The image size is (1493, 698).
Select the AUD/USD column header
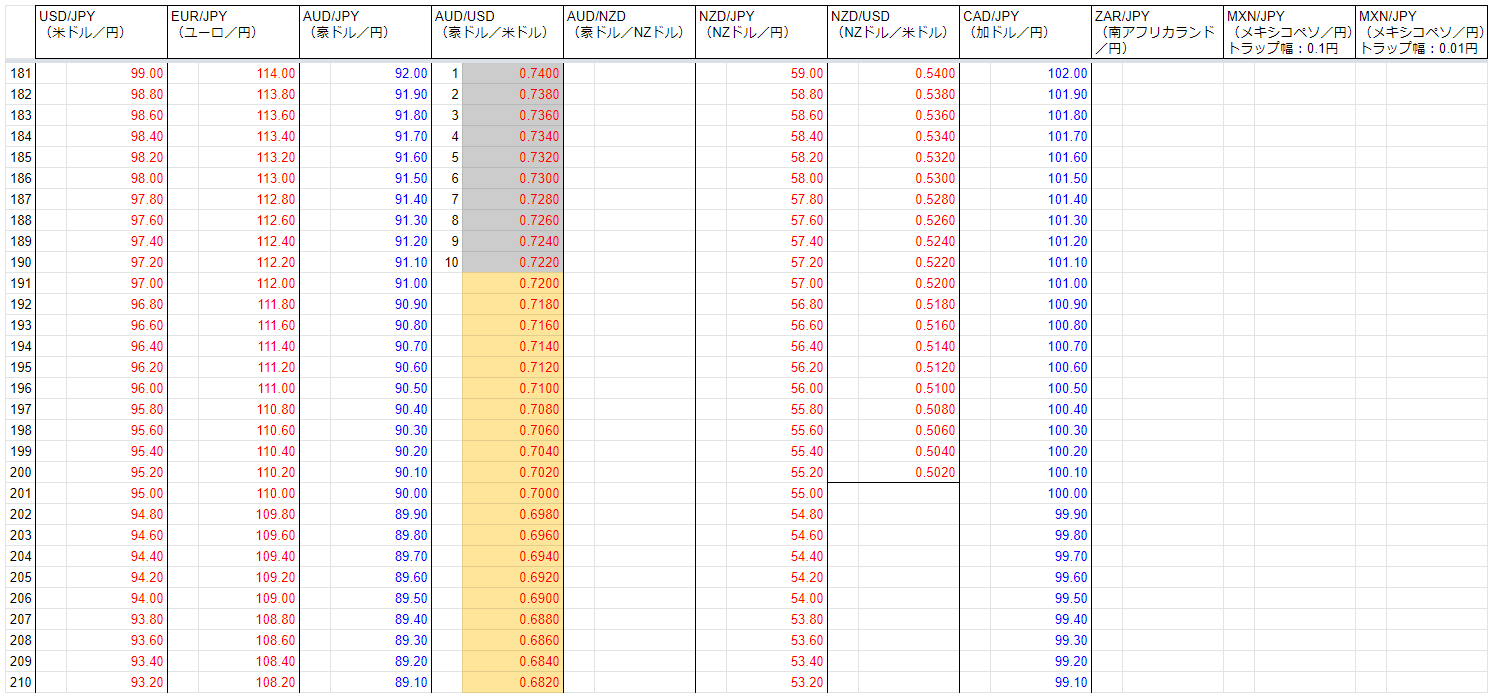point(497,32)
